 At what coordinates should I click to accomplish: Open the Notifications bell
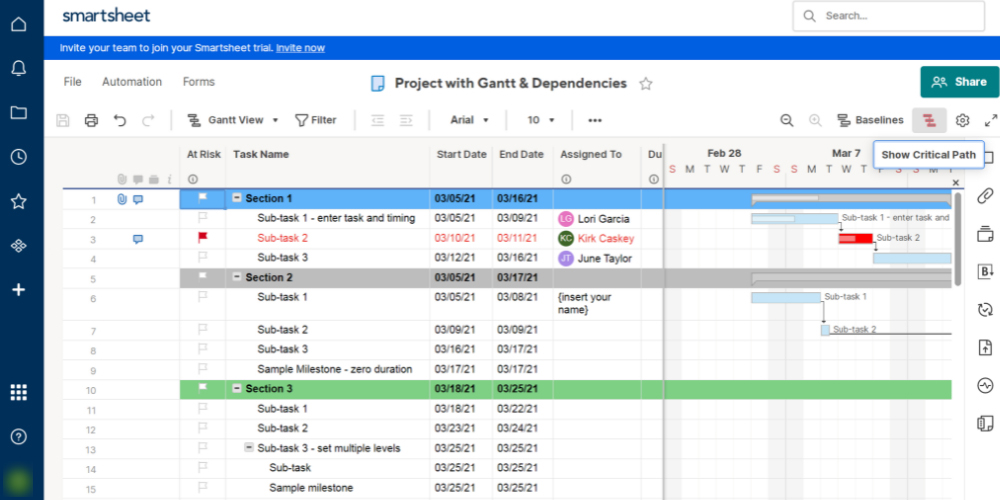[19, 69]
